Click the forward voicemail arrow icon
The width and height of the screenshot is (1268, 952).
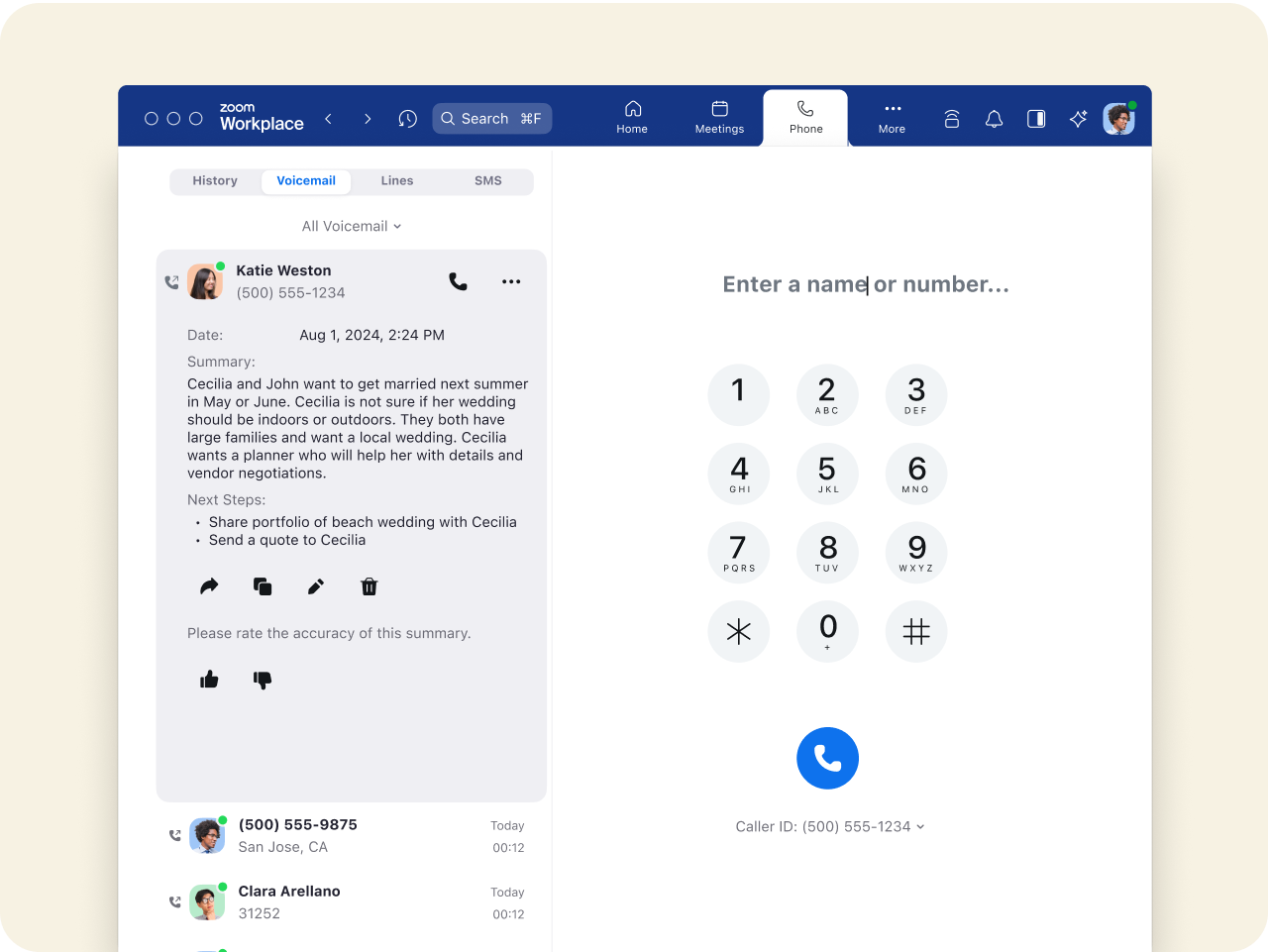209,586
